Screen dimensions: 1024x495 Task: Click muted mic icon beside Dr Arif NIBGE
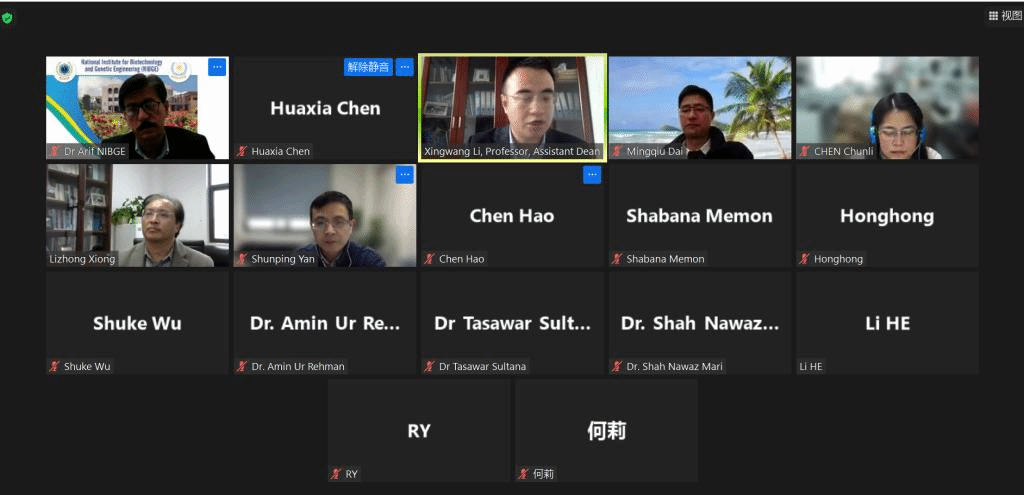pos(55,152)
